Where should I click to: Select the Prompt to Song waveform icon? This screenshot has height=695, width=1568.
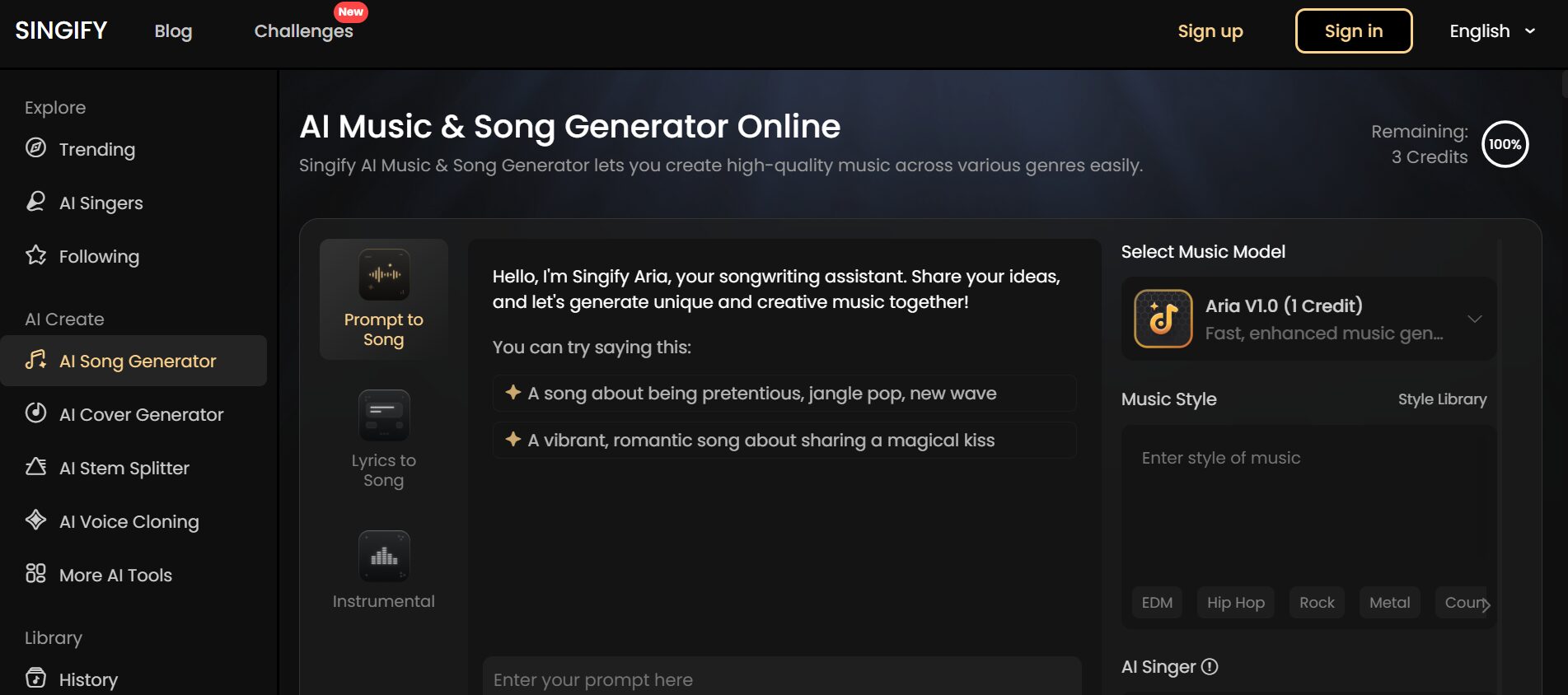pos(384,275)
